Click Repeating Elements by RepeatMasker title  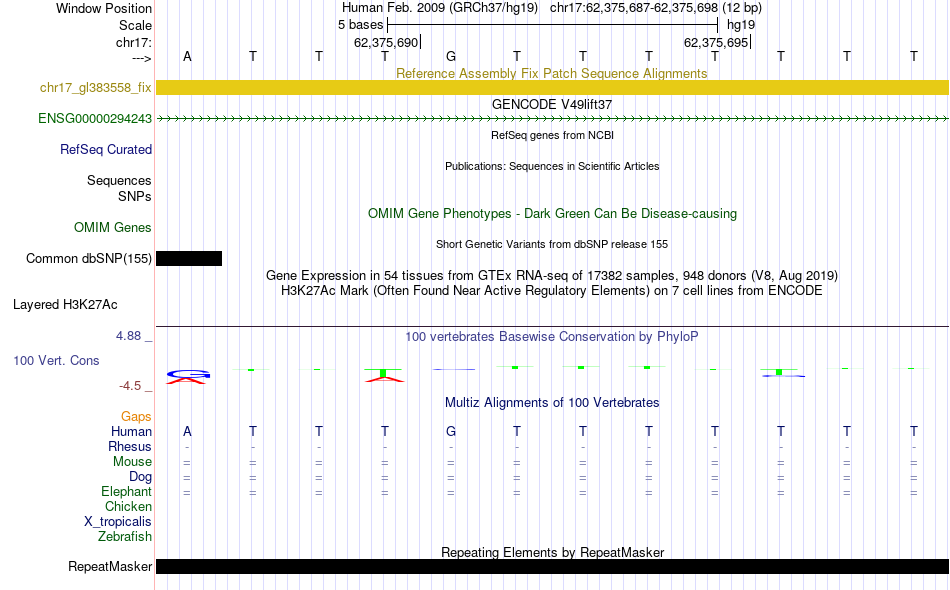[x=552, y=552]
